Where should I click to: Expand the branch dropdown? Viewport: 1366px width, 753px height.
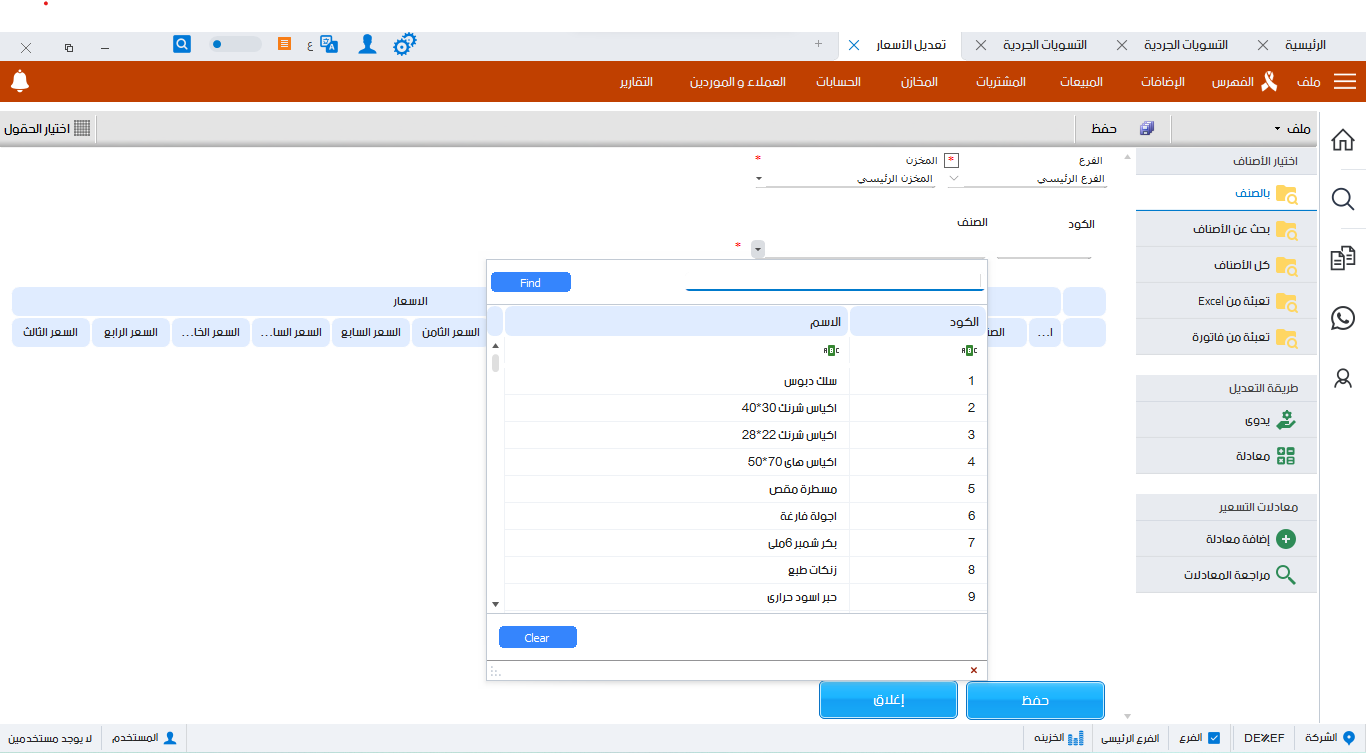coord(953,179)
